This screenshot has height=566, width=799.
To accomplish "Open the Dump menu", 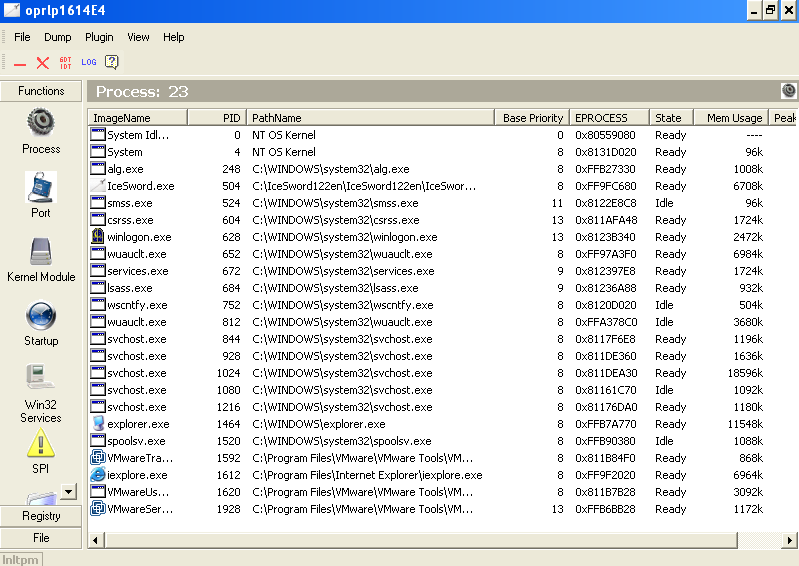I will 58,37.
